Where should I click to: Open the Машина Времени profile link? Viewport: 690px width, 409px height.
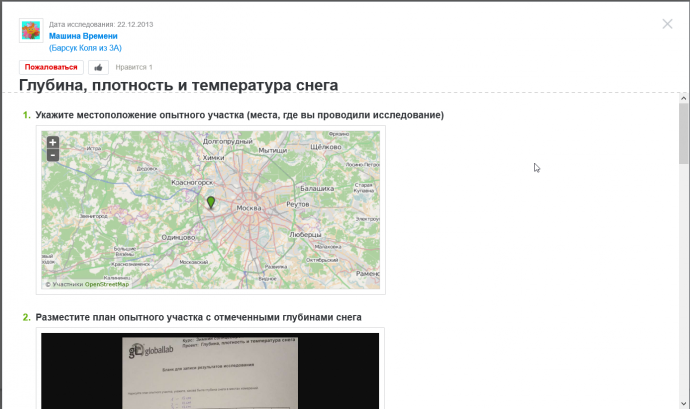coord(83,36)
